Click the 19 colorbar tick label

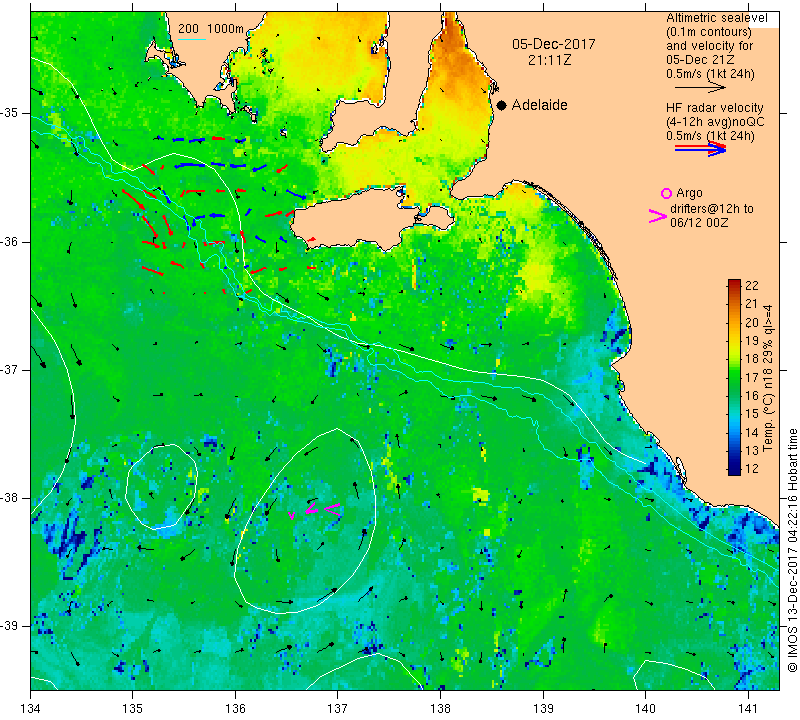752,340
